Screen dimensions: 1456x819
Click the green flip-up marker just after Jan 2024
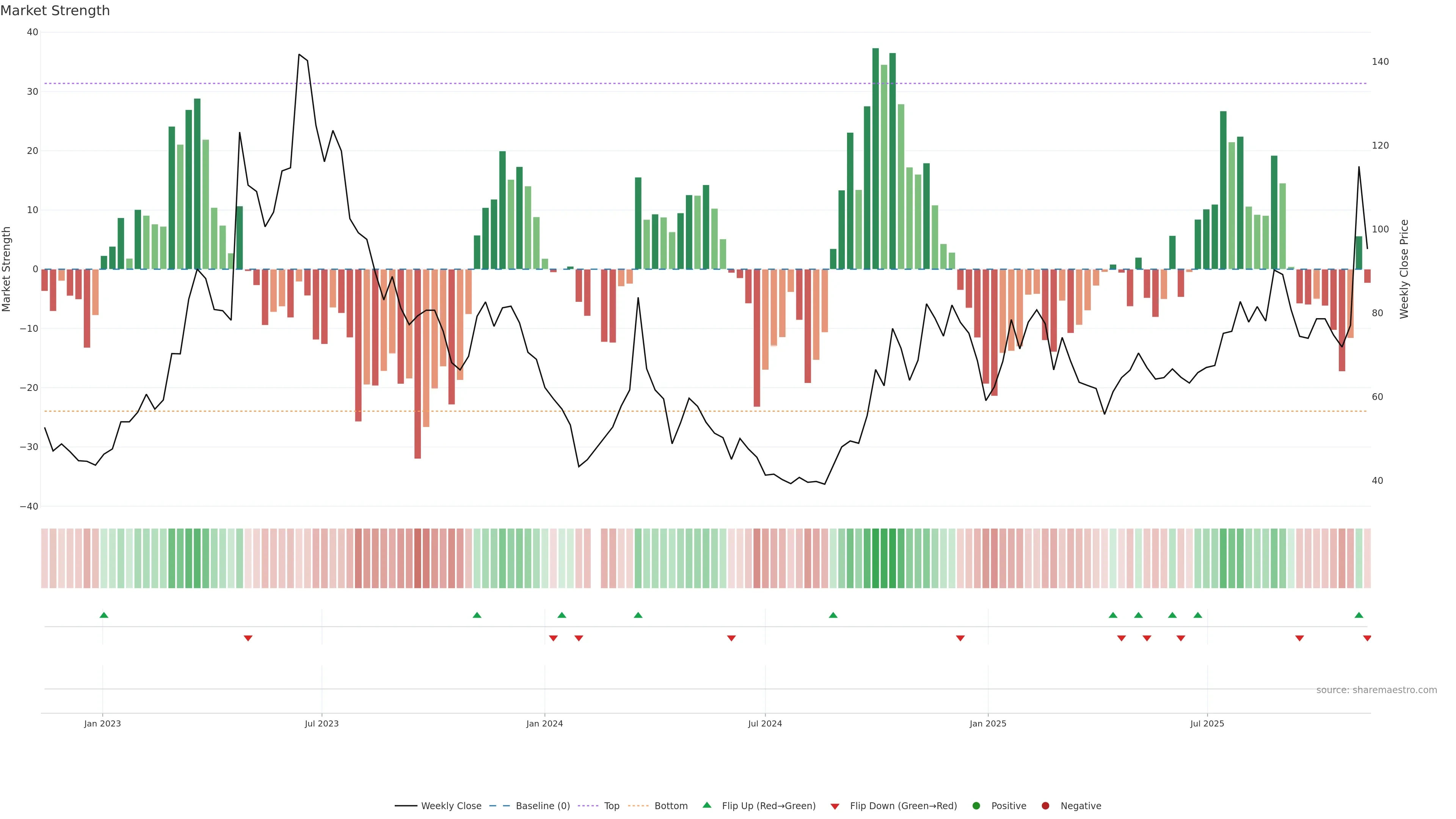561,615
